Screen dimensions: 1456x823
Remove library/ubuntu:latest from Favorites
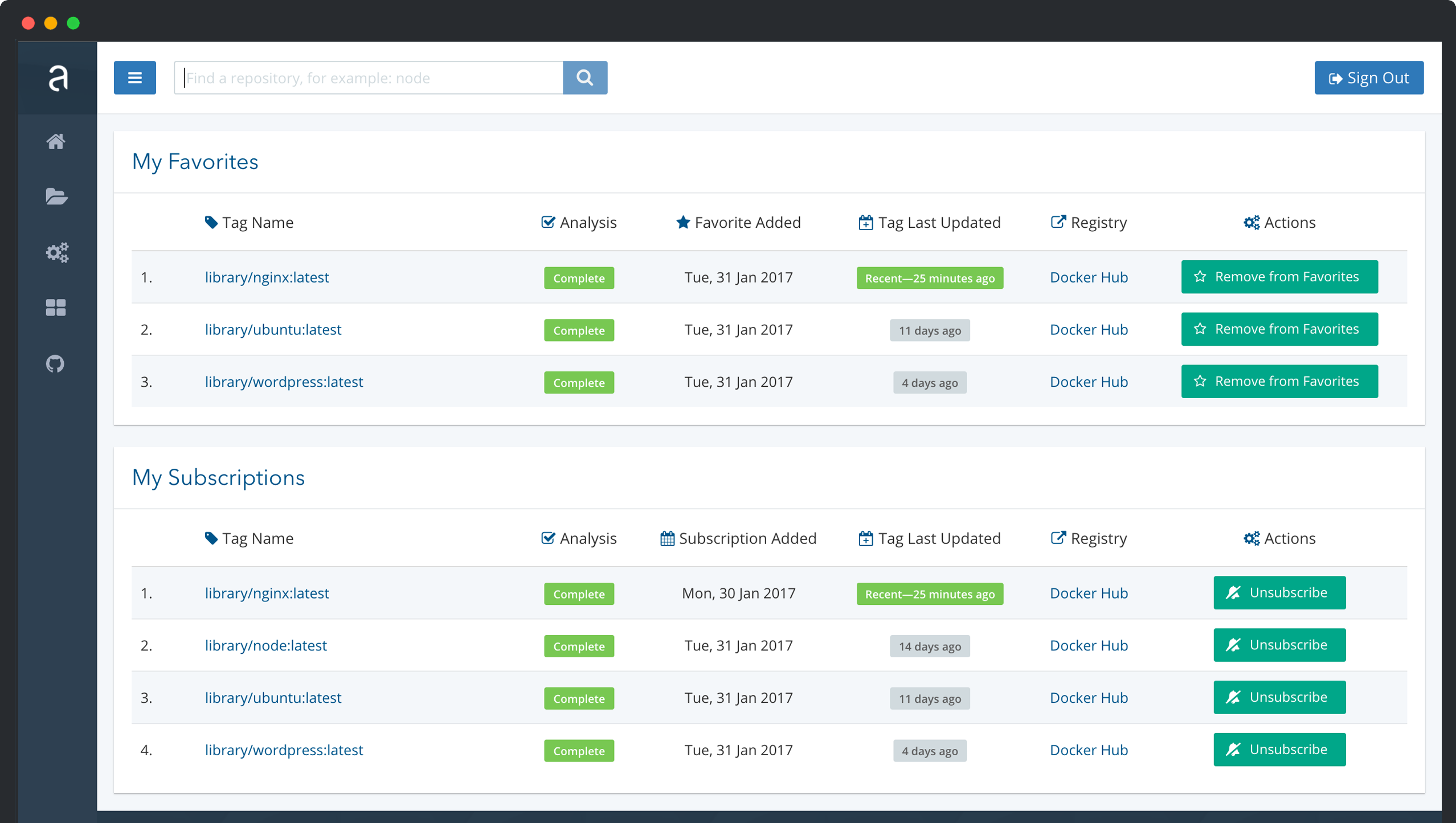point(1279,329)
